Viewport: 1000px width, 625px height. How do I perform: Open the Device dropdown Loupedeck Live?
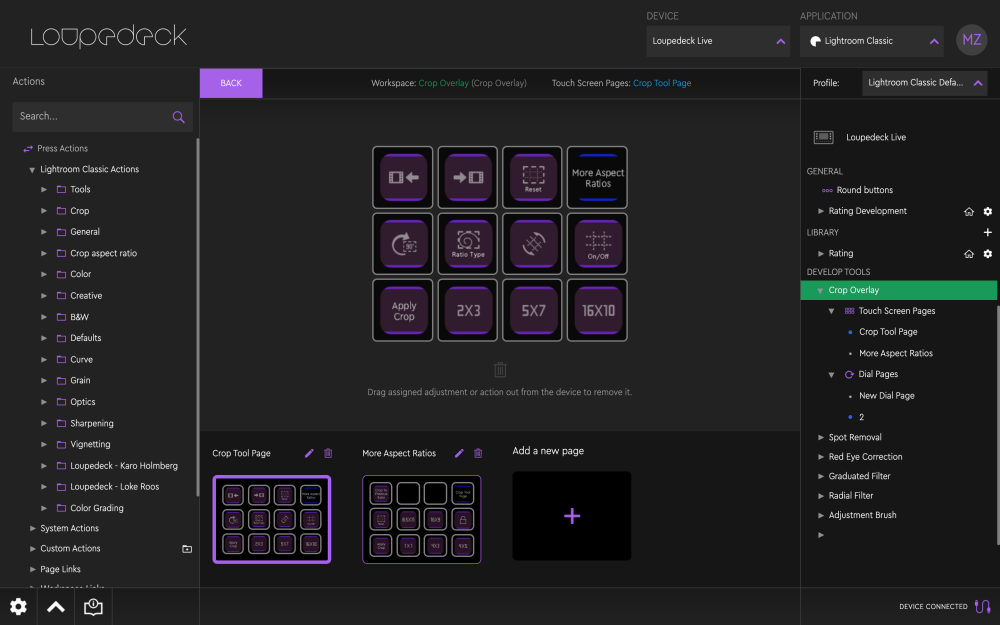click(x=718, y=41)
